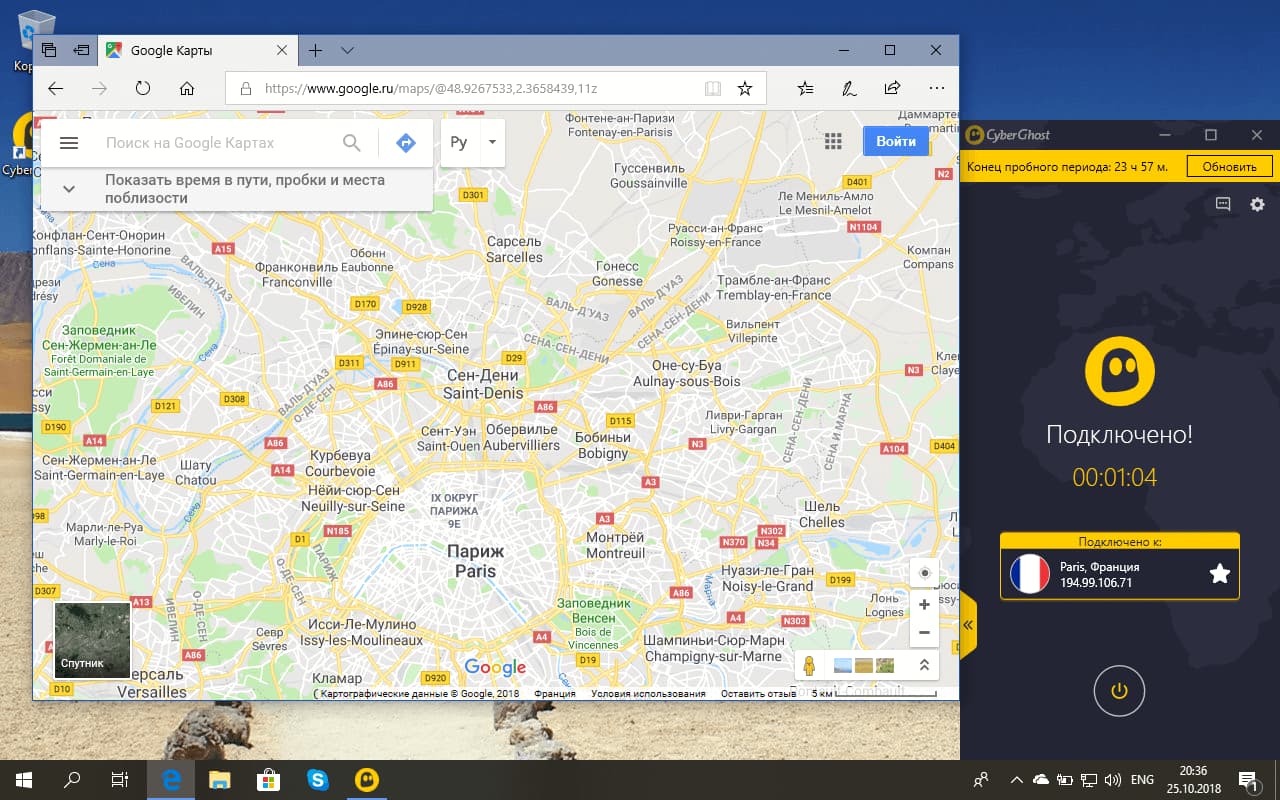The image size is (1280, 800).
Task: Click the CyberGhost ghost logo
Action: coord(1120,371)
